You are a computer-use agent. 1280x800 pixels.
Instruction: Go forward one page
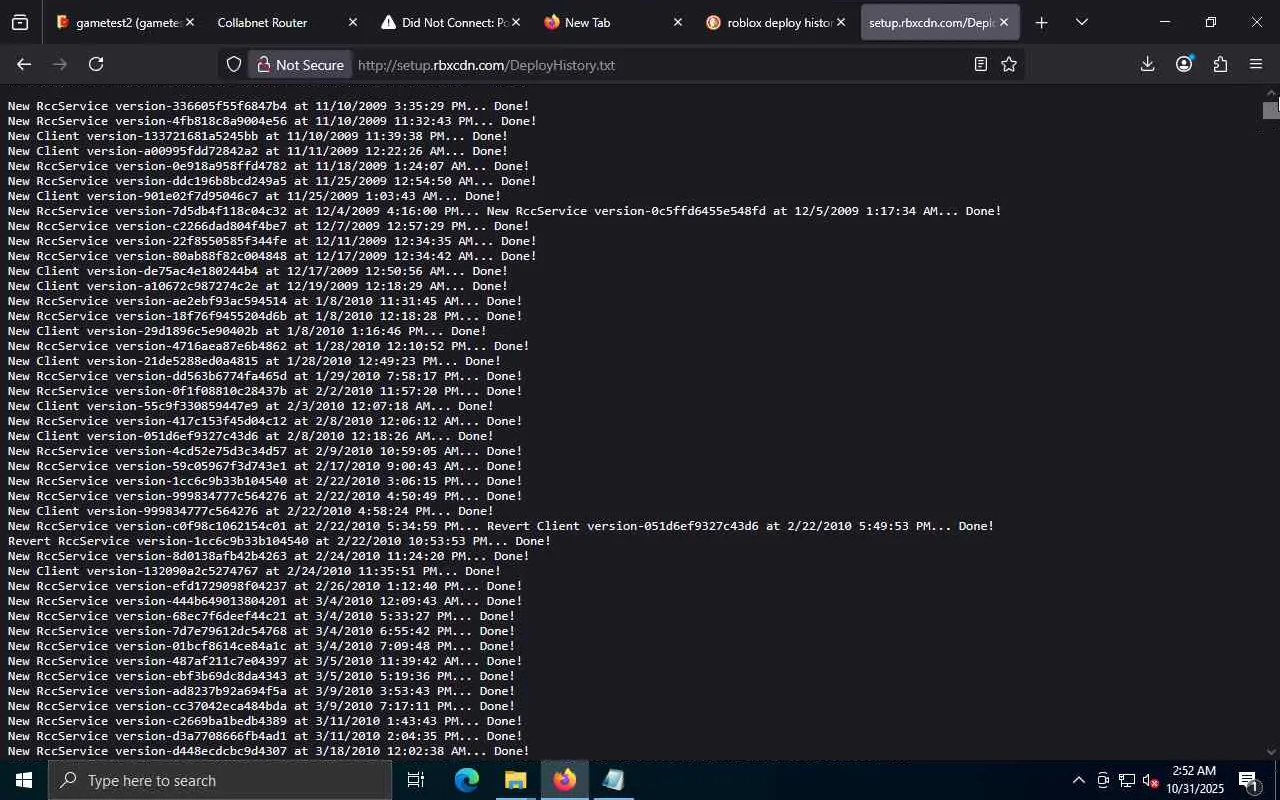(x=60, y=64)
